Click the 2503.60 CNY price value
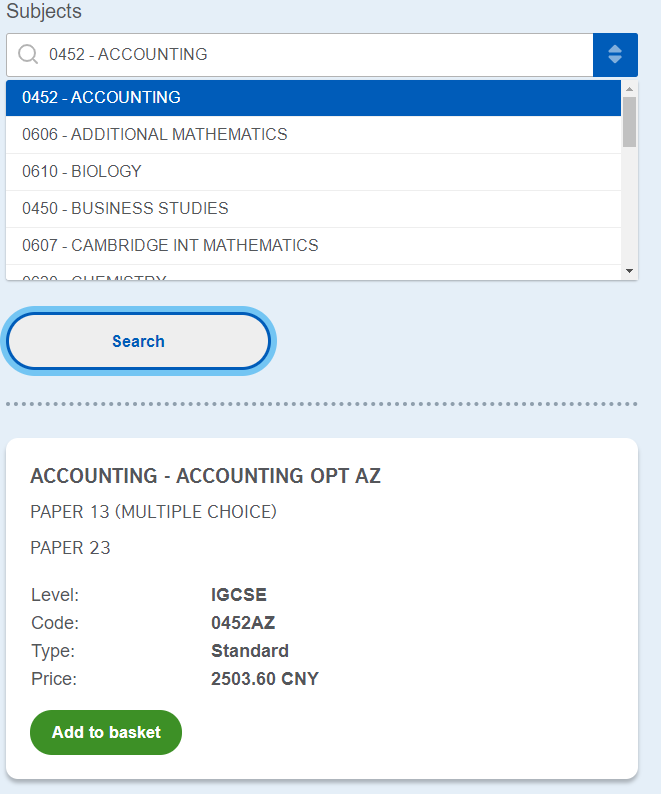Image resolution: width=661 pixels, height=794 pixels. point(265,679)
